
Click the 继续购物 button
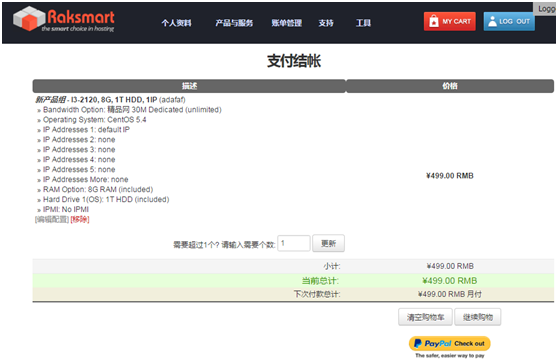click(478, 317)
